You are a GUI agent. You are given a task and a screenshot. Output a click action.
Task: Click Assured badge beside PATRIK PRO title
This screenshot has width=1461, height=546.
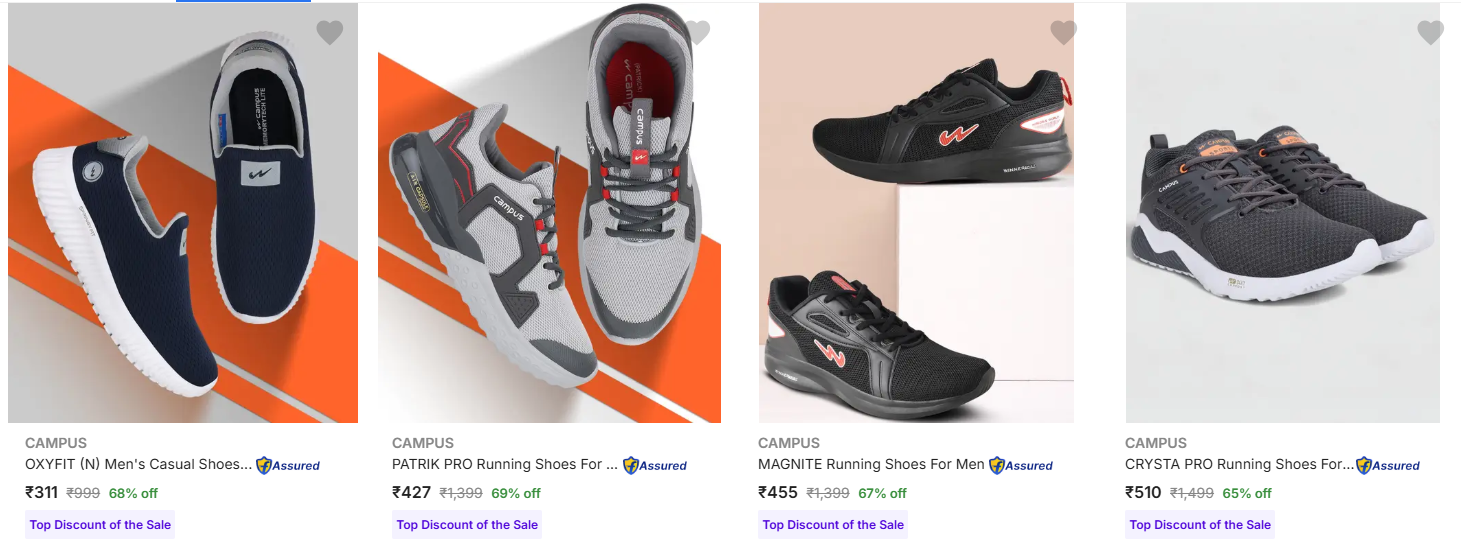point(655,465)
